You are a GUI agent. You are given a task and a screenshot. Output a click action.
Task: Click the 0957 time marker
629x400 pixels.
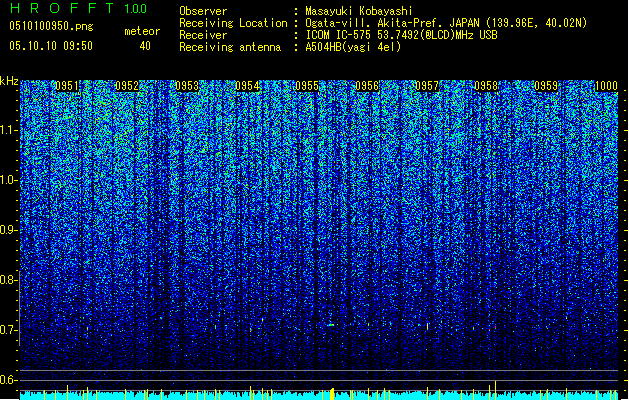(x=427, y=86)
